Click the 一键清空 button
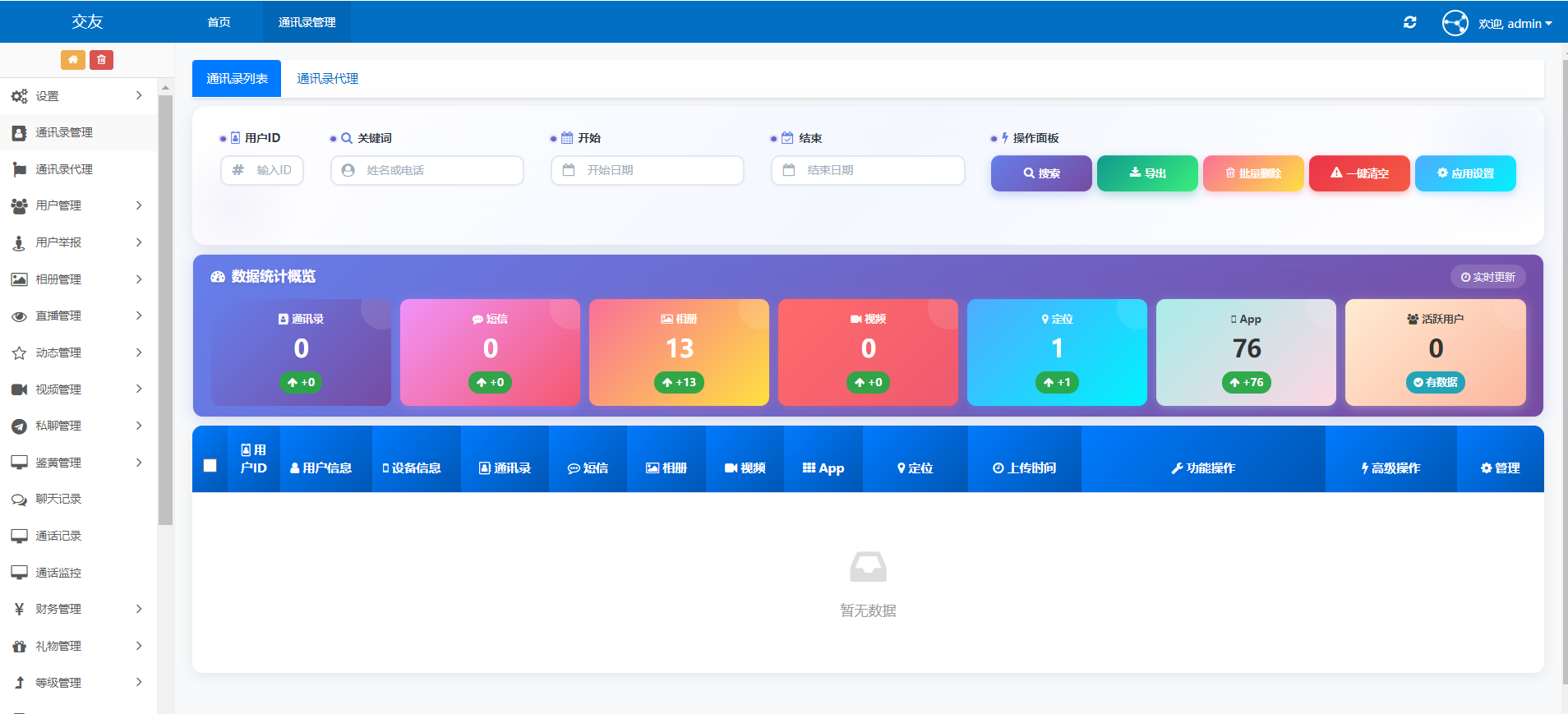The width and height of the screenshot is (1568, 714). (x=1359, y=173)
